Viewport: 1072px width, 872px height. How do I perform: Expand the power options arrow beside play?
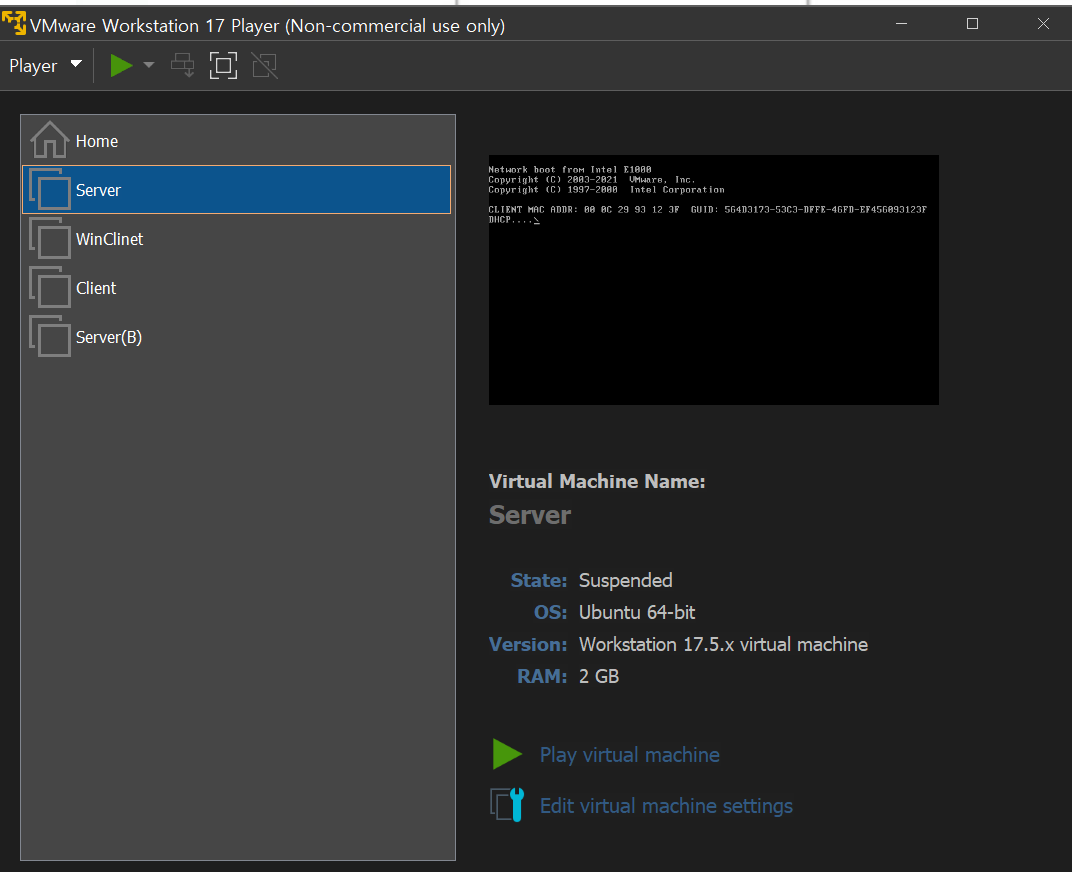[x=148, y=66]
